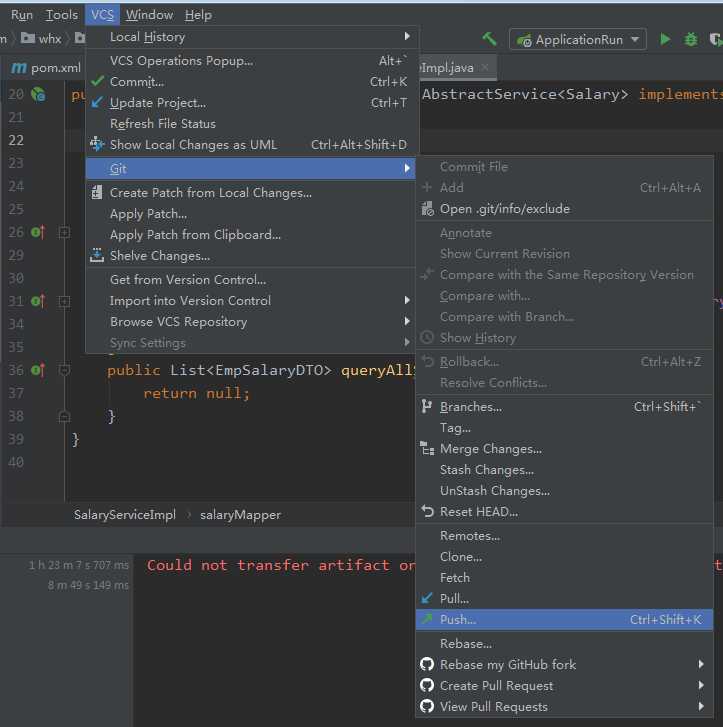This screenshot has width=723, height=727.
Task: Choose Clone... in Git submenu
Action: (564, 556)
